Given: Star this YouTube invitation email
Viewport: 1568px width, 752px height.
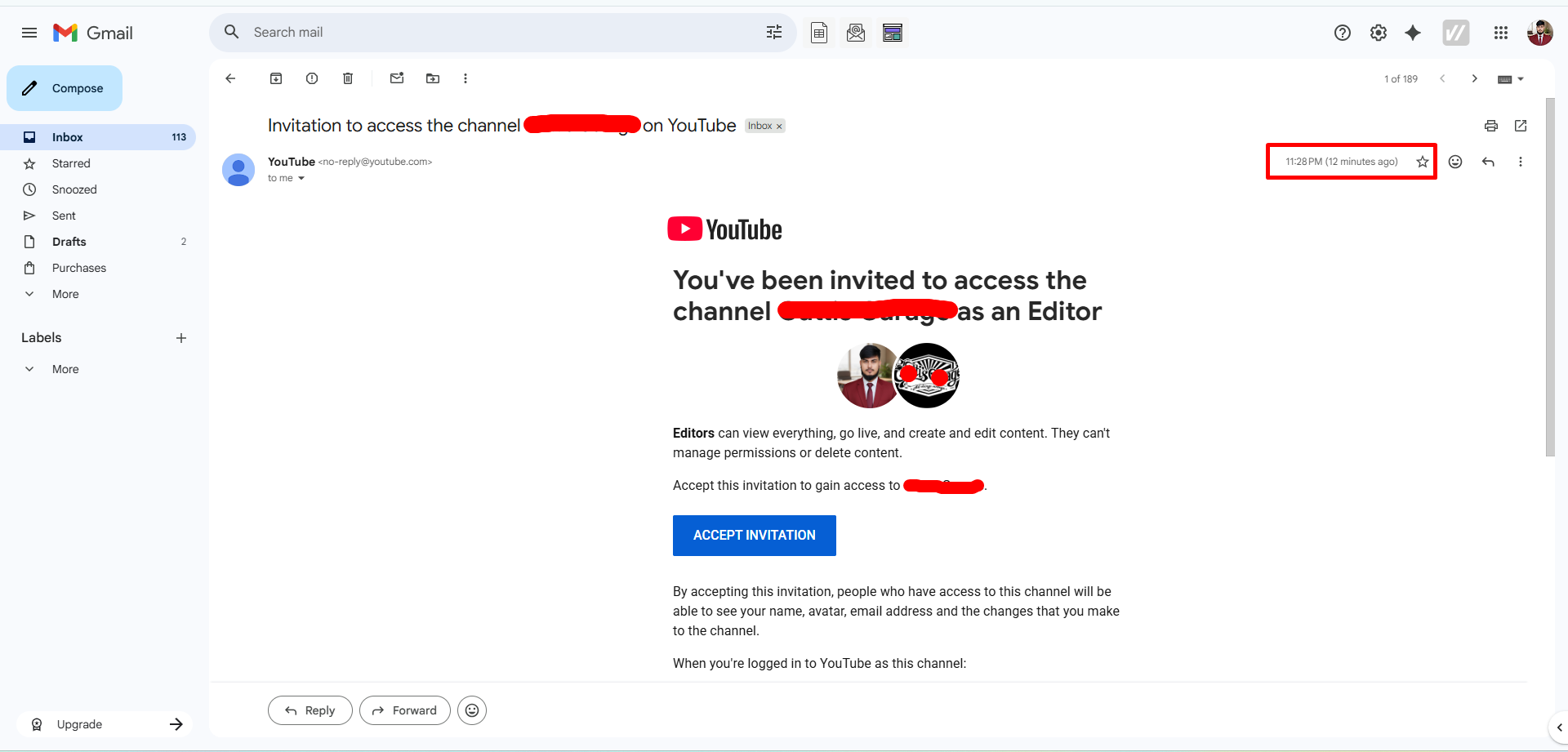Looking at the screenshot, I should tap(1423, 162).
